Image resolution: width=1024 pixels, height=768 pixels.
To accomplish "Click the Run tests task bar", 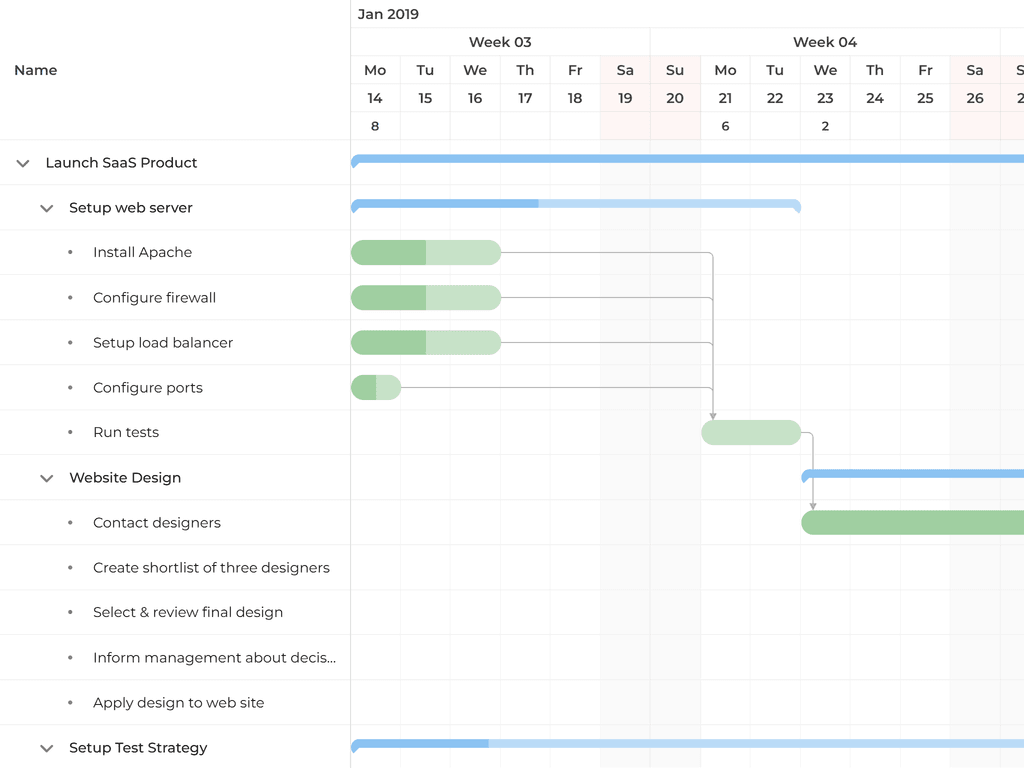I will [x=750, y=432].
